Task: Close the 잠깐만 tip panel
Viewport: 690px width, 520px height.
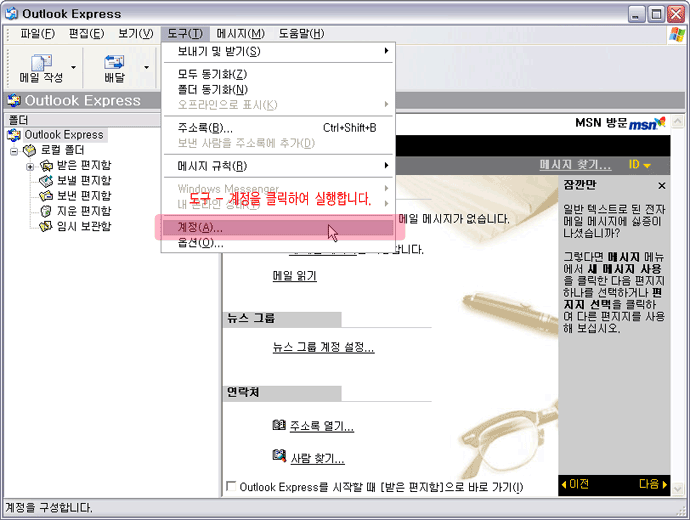Action: [x=661, y=186]
